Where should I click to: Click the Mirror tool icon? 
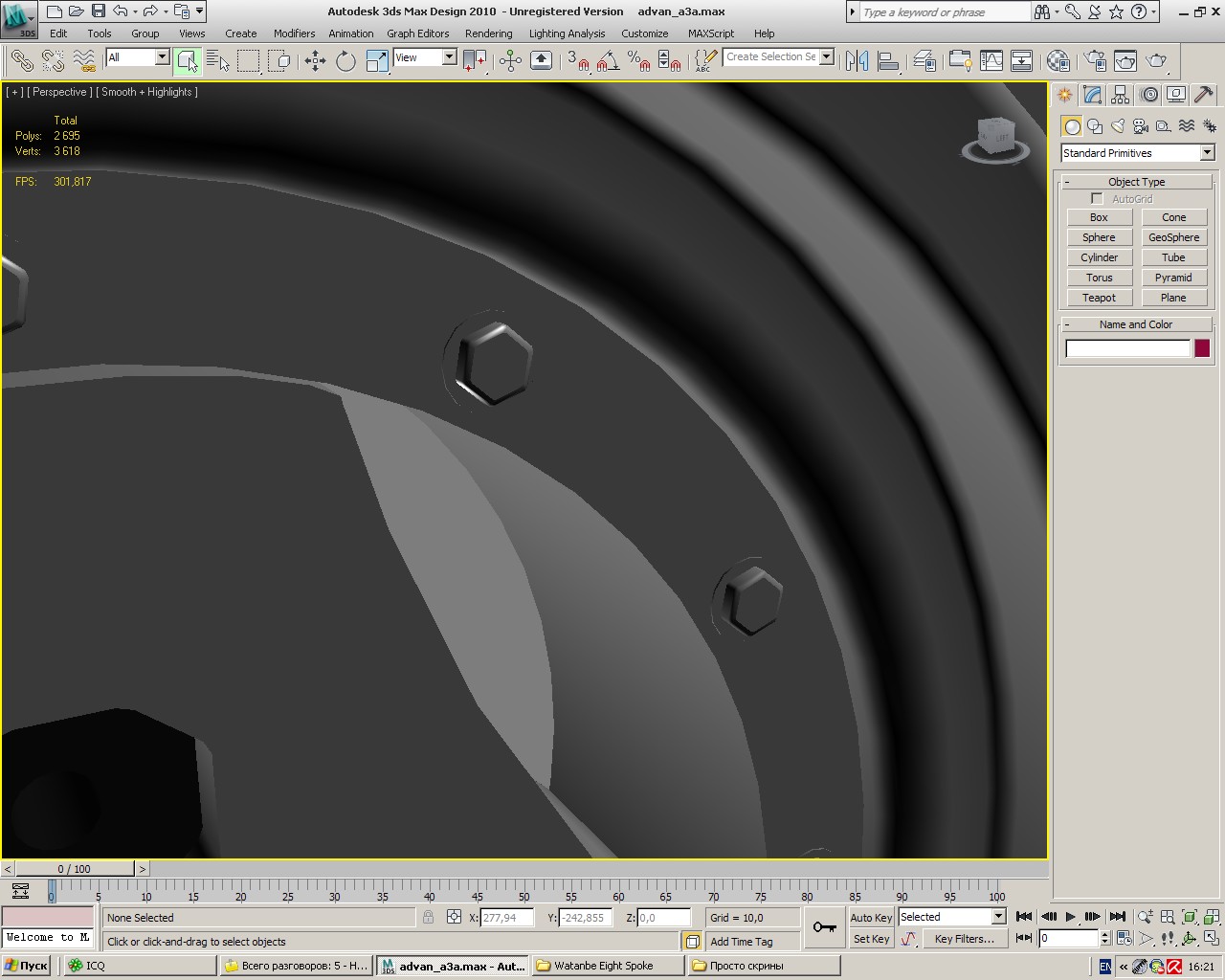pyautogui.click(x=857, y=61)
